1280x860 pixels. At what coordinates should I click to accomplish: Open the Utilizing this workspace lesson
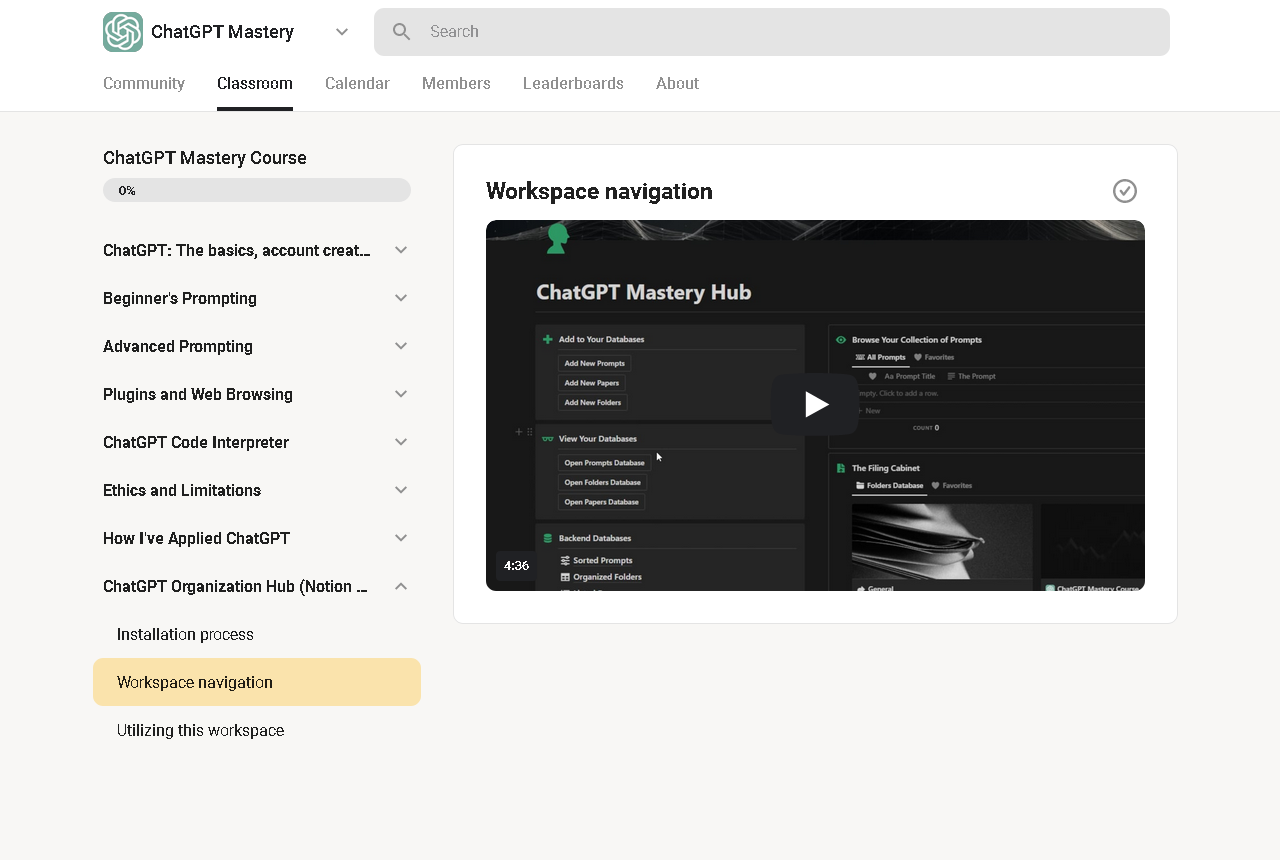pyautogui.click(x=200, y=730)
